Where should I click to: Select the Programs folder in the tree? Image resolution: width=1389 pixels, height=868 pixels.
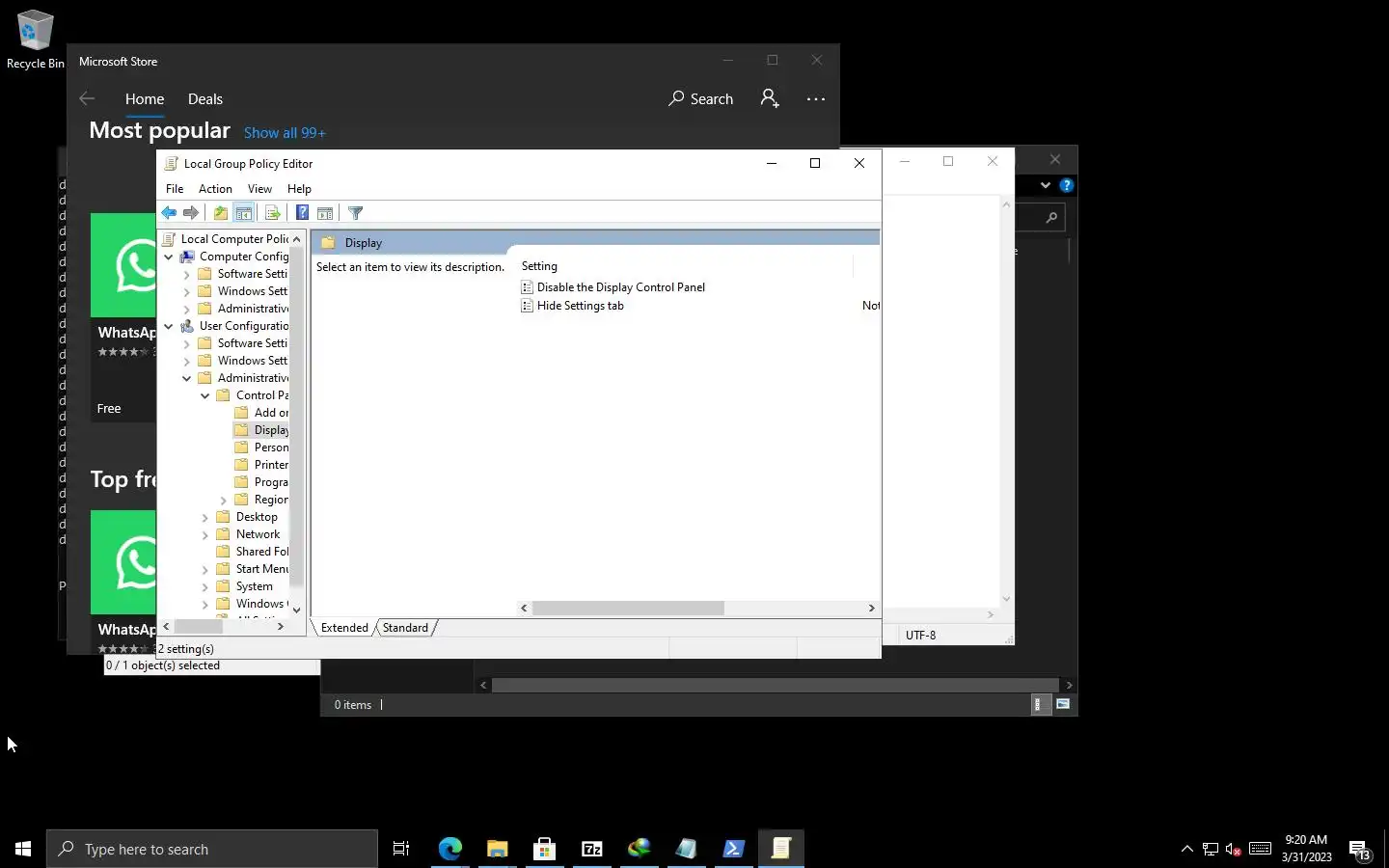tap(262, 482)
